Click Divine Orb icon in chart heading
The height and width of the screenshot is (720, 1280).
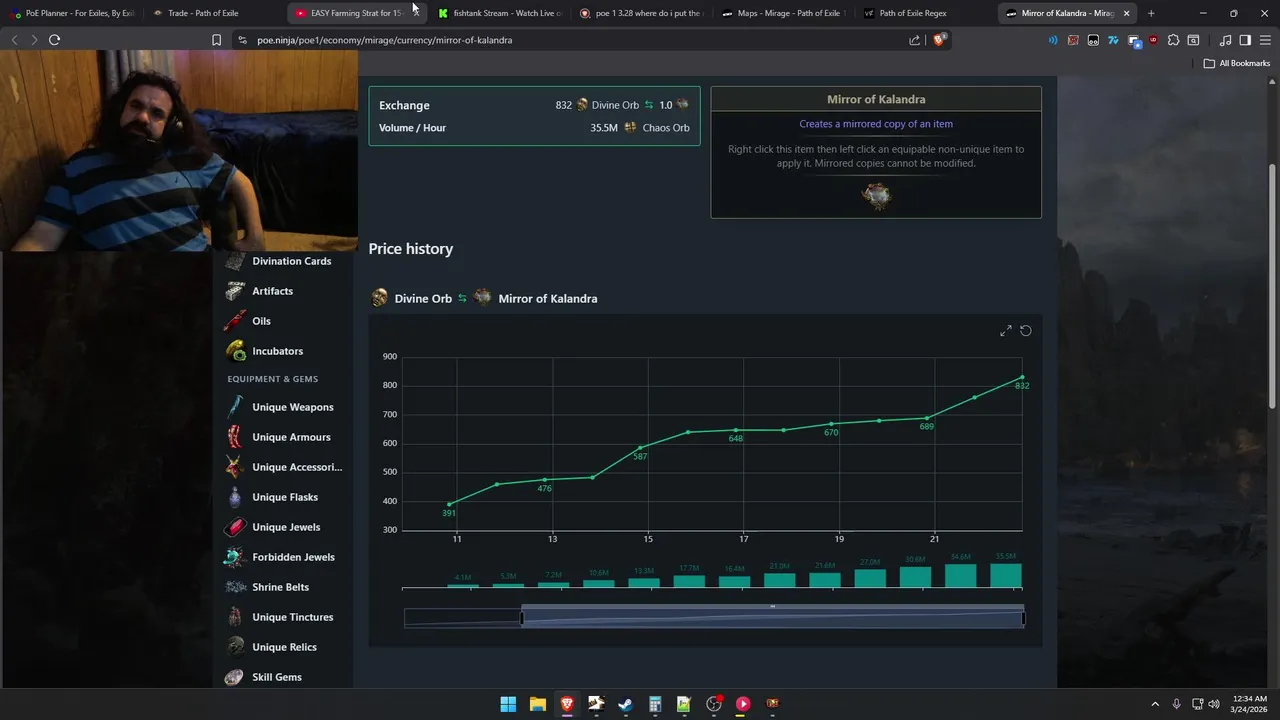pos(379,298)
